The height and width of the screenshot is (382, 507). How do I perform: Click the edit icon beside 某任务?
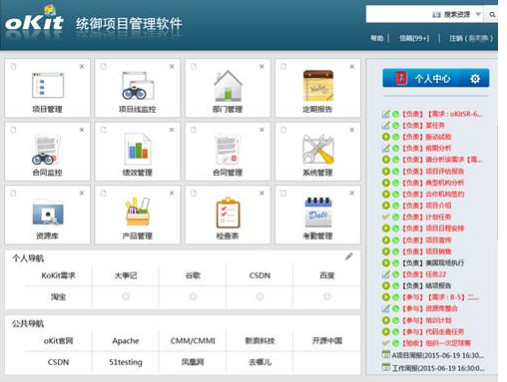[386, 125]
